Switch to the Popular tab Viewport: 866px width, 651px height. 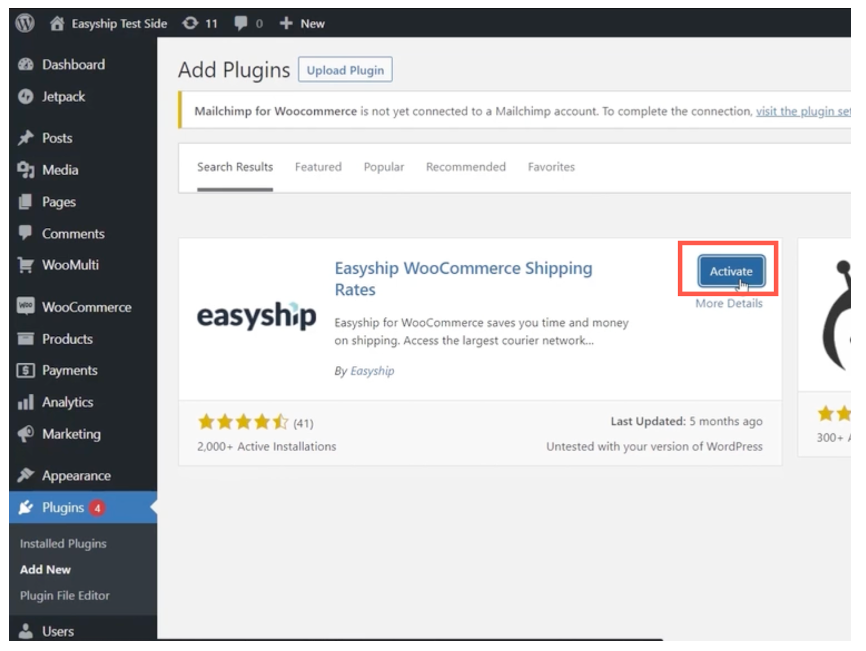coord(384,167)
